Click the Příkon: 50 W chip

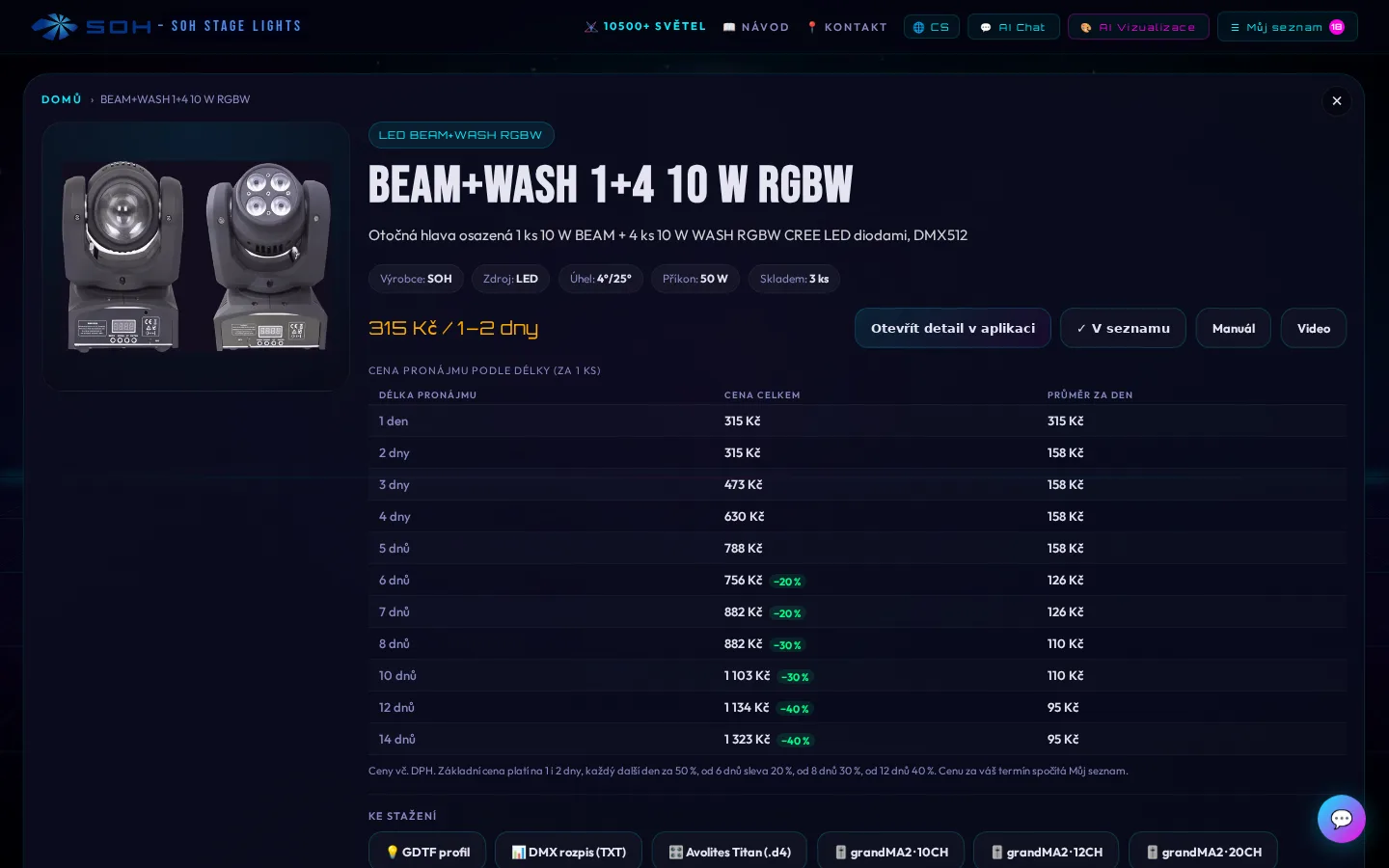point(695,279)
